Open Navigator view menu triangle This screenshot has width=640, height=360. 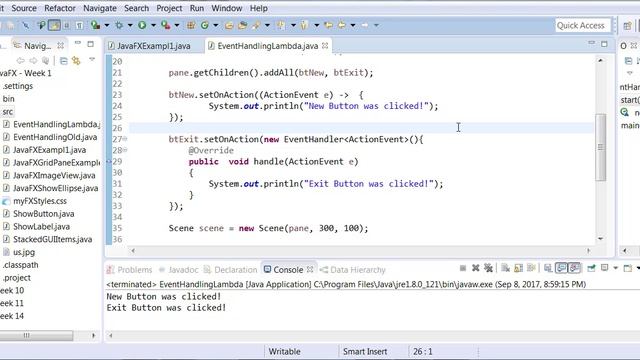point(92,60)
